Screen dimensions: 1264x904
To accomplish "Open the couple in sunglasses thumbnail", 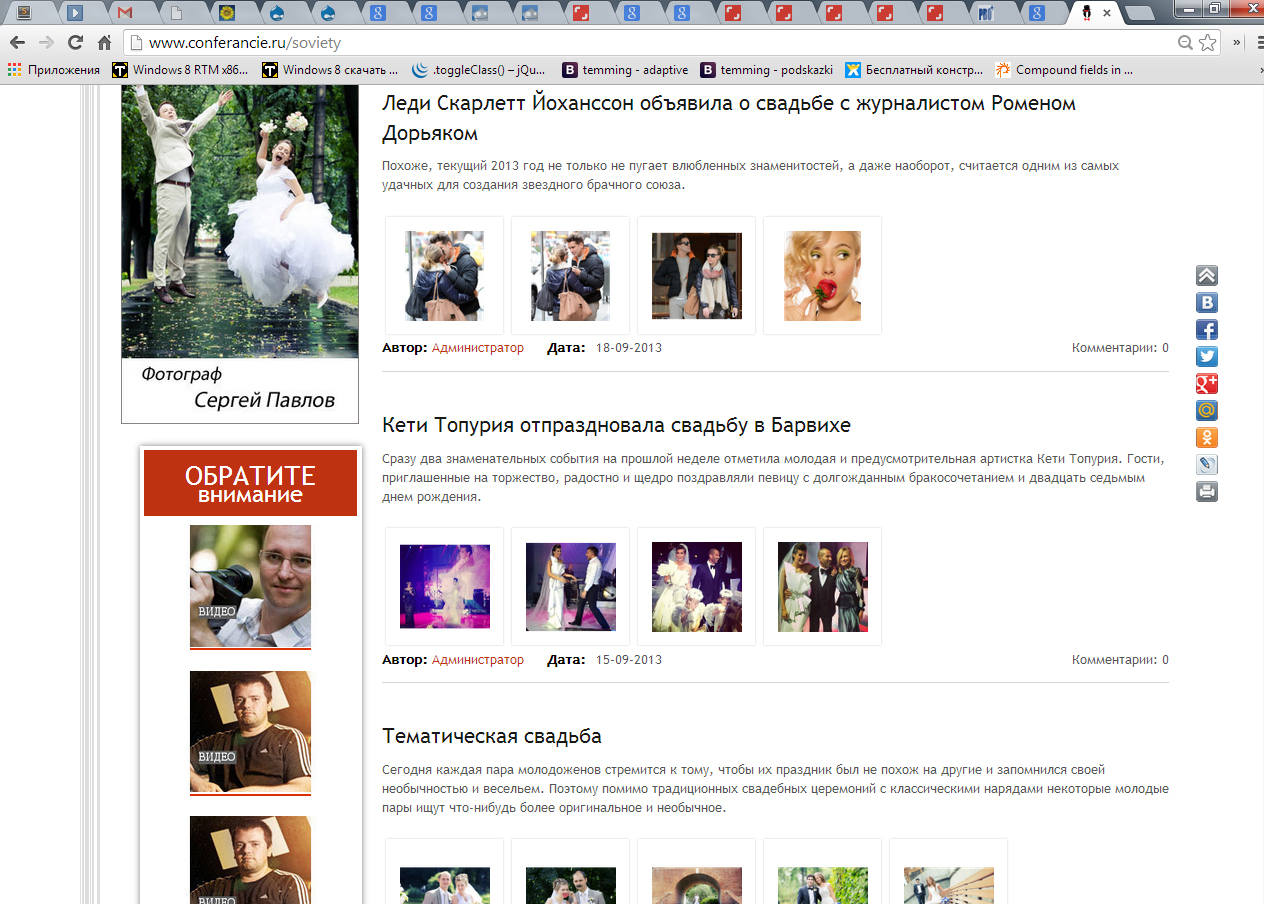I will point(696,276).
